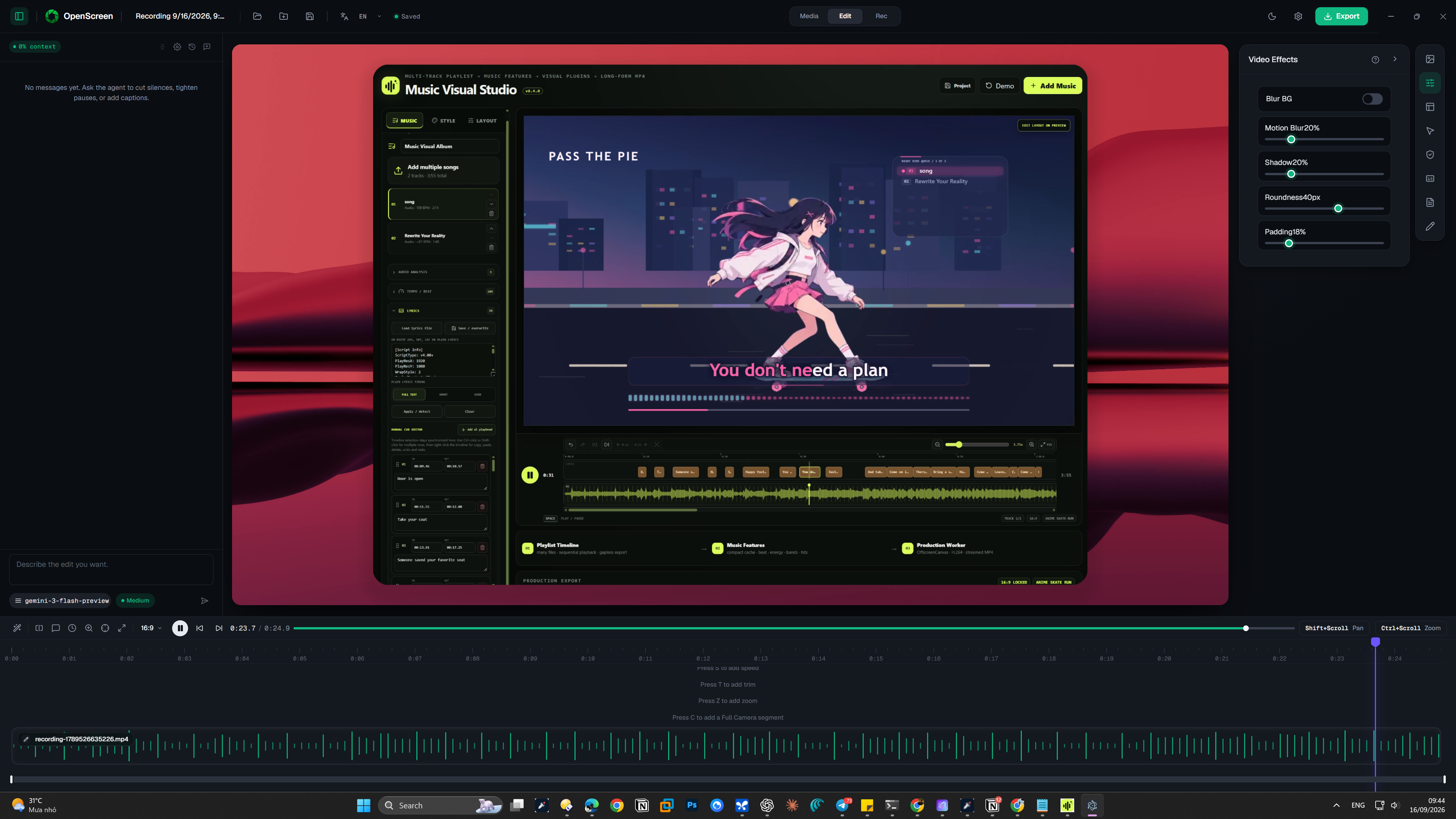Open Photoshop from the taskbar
This screenshot has height=819, width=1456.
coord(692,805)
